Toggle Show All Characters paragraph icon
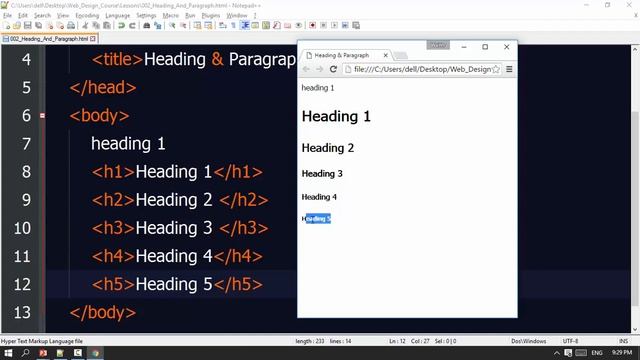The height and width of the screenshot is (360, 640). point(233,25)
